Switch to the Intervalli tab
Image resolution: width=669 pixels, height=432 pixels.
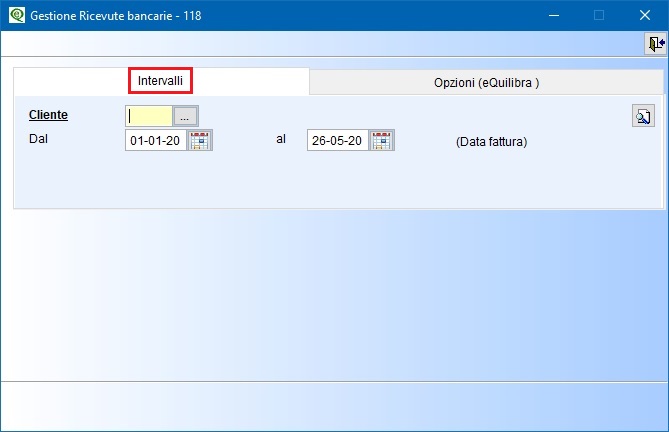[160, 81]
